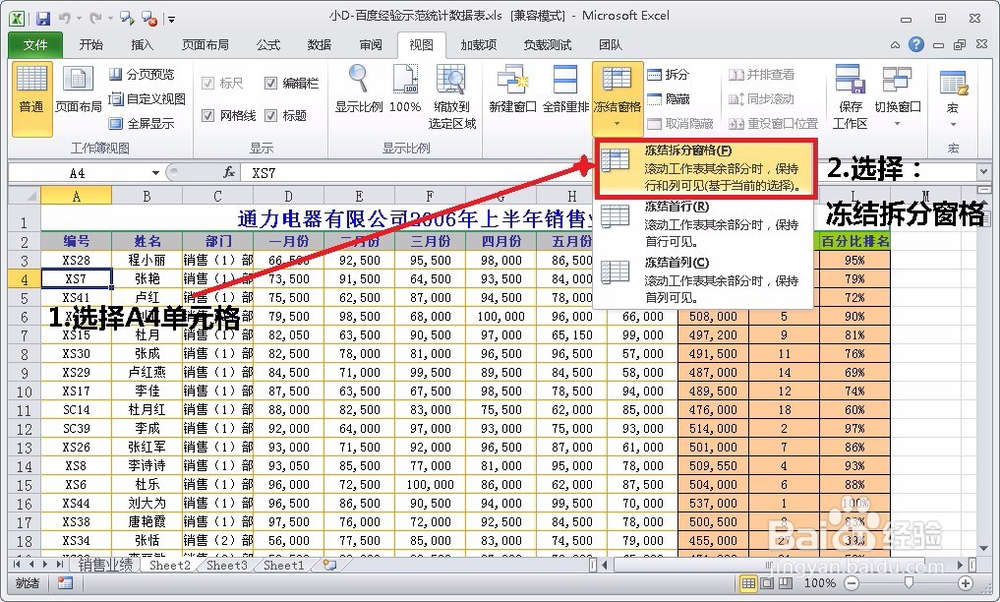The height and width of the screenshot is (602, 1000).
Task: Click the Save icon in quick access toolbar
Action: (x=43, y=18)
